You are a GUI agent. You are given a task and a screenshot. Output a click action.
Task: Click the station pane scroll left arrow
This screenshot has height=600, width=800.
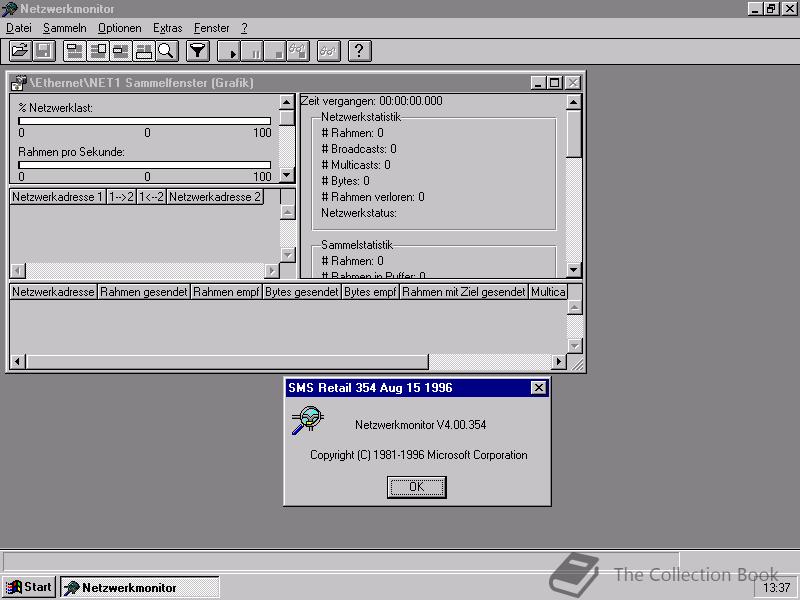17,362
